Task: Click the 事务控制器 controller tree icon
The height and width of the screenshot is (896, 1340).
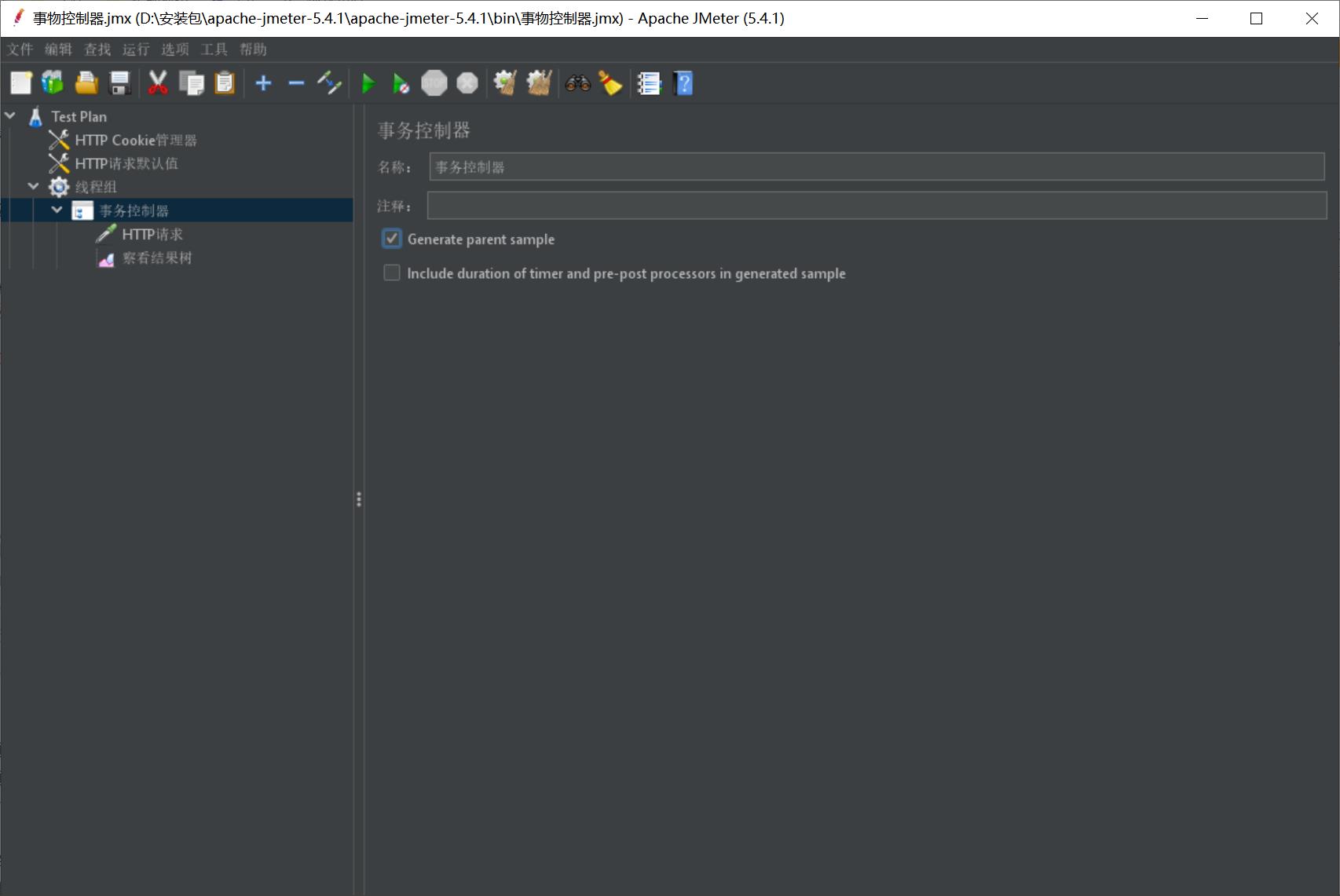Action: click(x=82, y=210)
